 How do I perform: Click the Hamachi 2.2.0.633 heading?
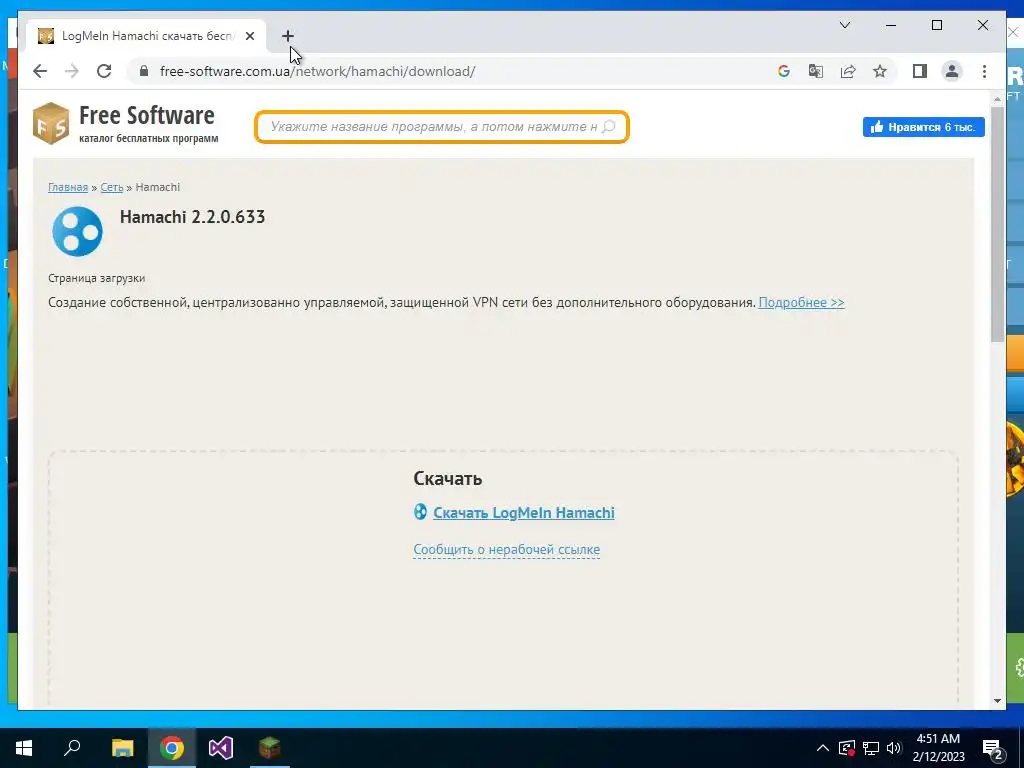[x=193, y=217]
